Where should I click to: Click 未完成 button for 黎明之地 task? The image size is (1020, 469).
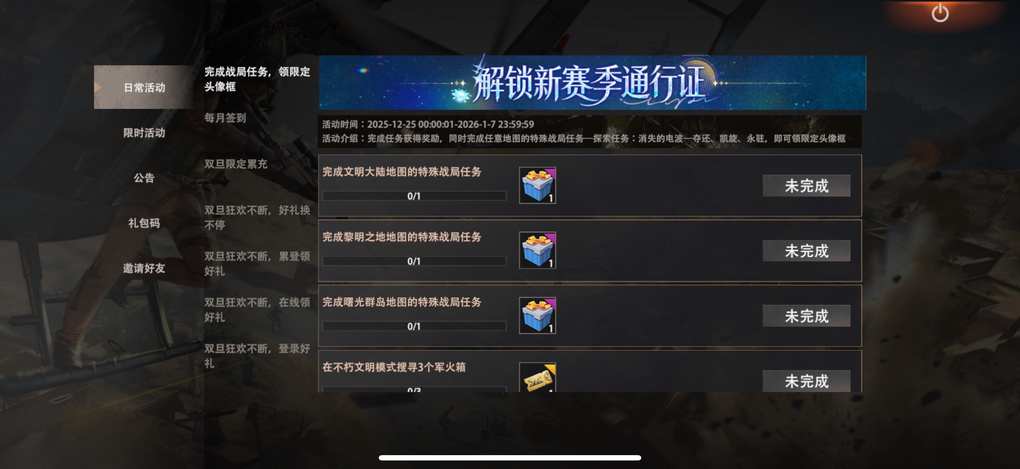pyautogui.click(x=807, y=250)
